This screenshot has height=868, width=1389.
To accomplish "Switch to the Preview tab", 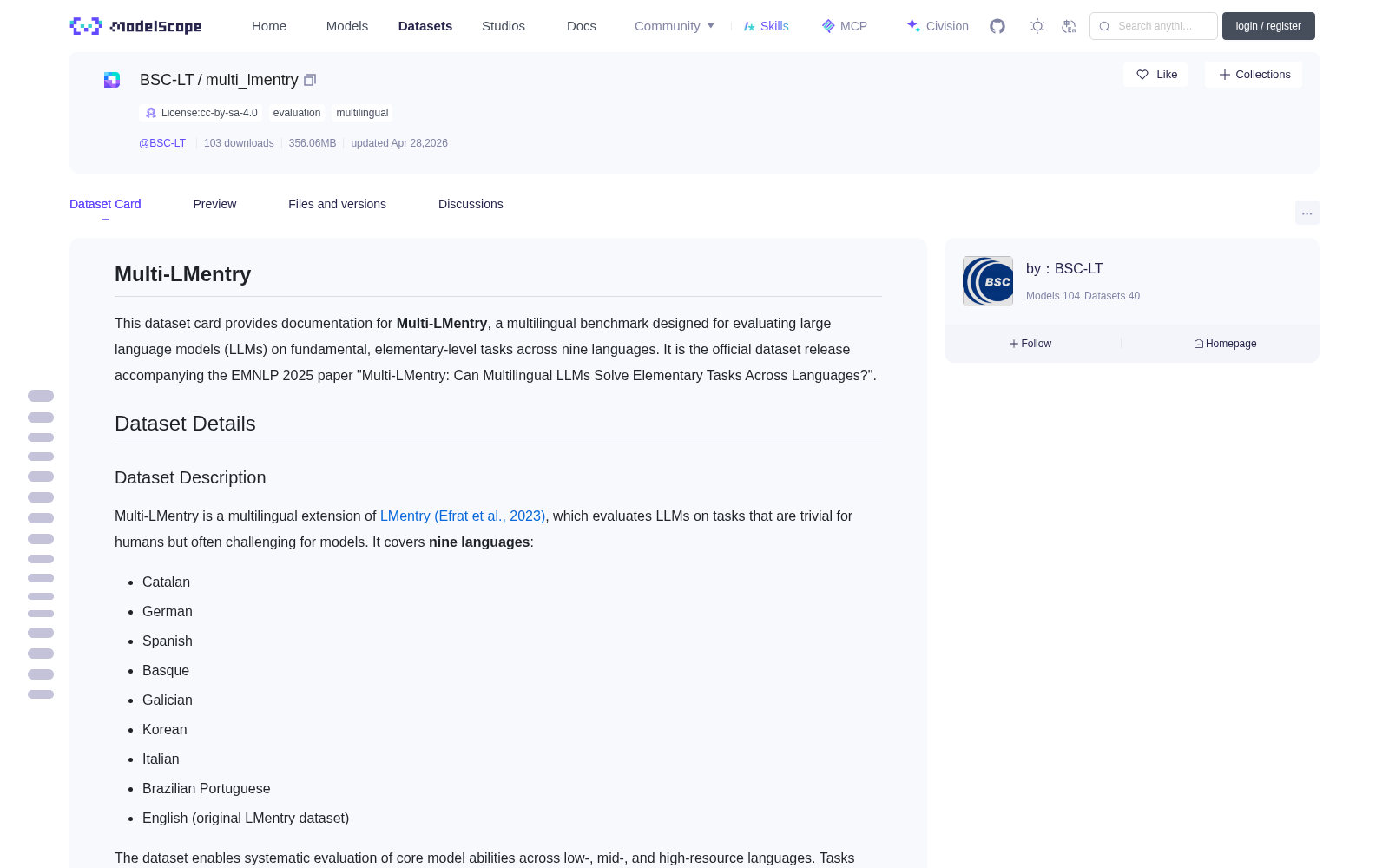I will (x=214, y=204).
